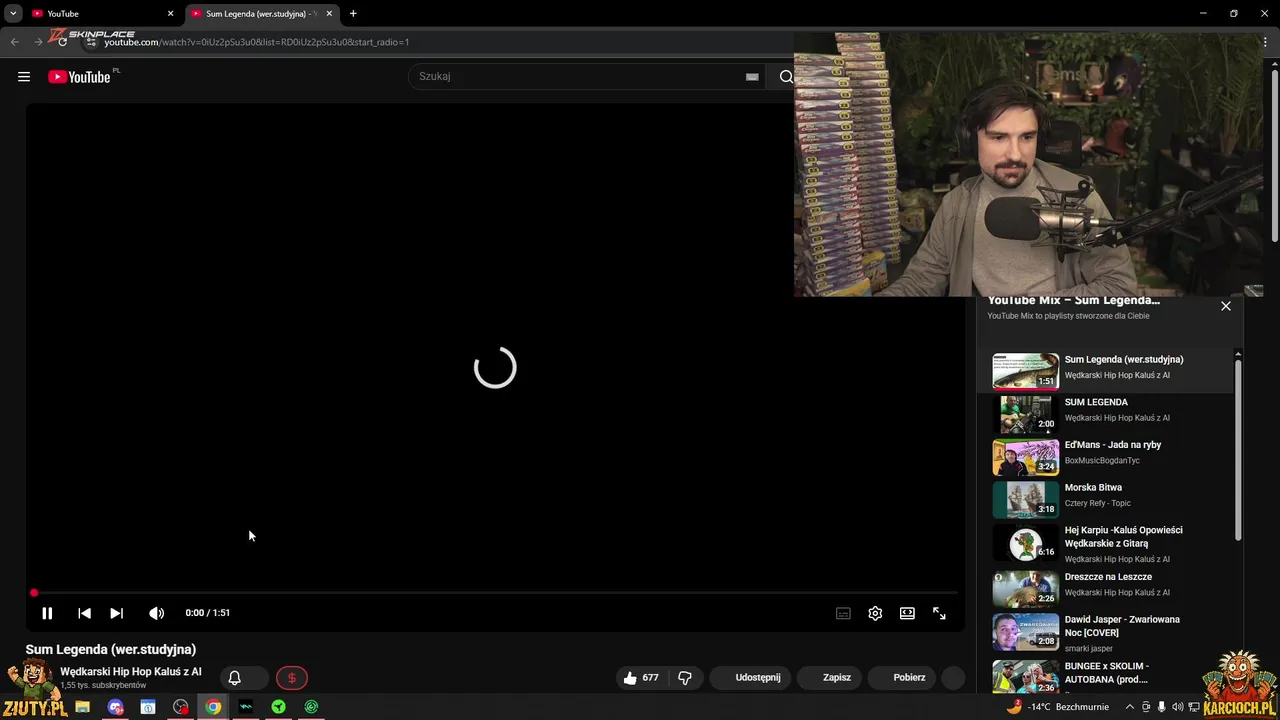Screen dimensions: 1280x720
Task: Dislike the video with thumbs down
Action: click(x=685, y=678)
